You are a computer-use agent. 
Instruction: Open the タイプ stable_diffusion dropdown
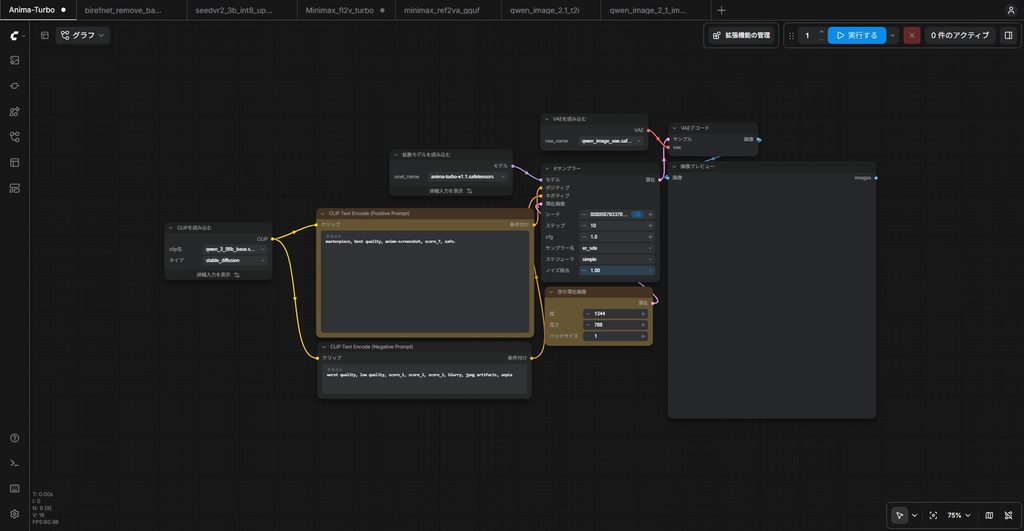point(235,261)
